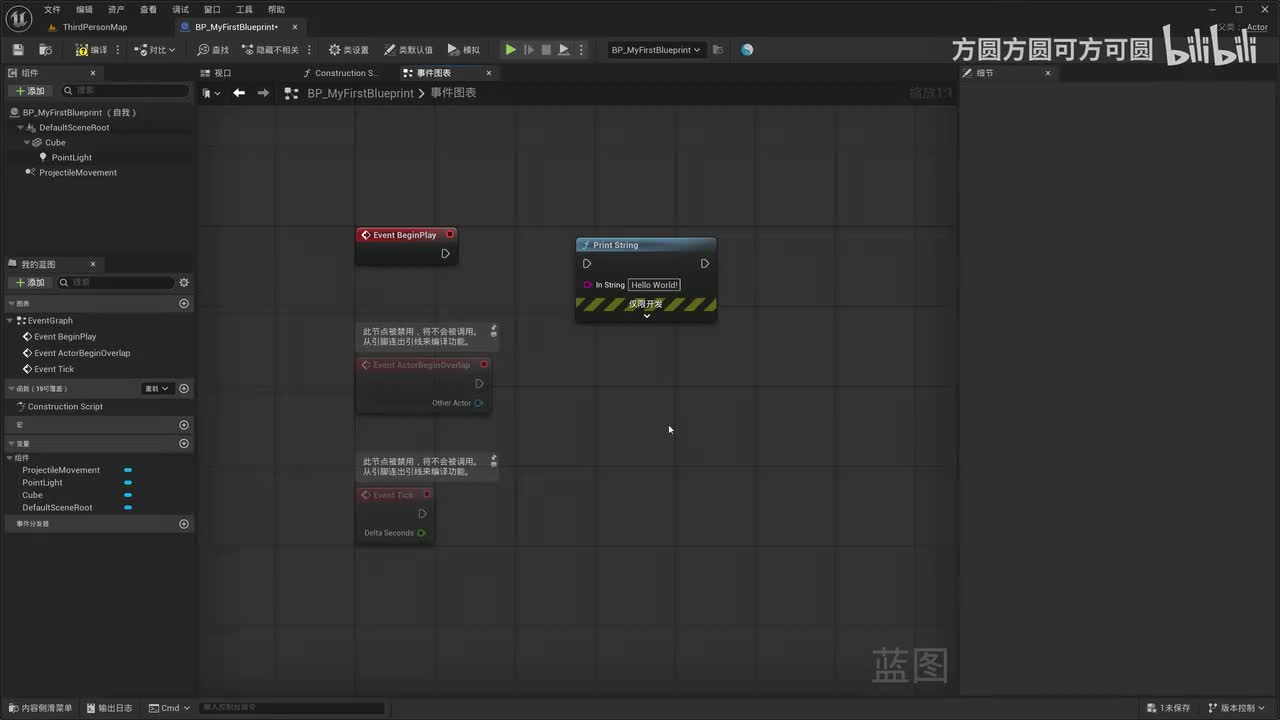The height and width of the screenshot is (720, 1280).
Task: Start 模拟 simulation
Action: coord(464,49)
